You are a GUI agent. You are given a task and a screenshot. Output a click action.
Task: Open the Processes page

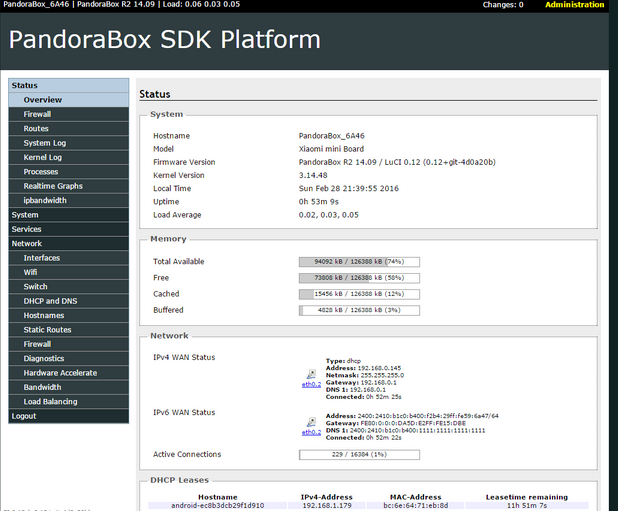(69, 172)
